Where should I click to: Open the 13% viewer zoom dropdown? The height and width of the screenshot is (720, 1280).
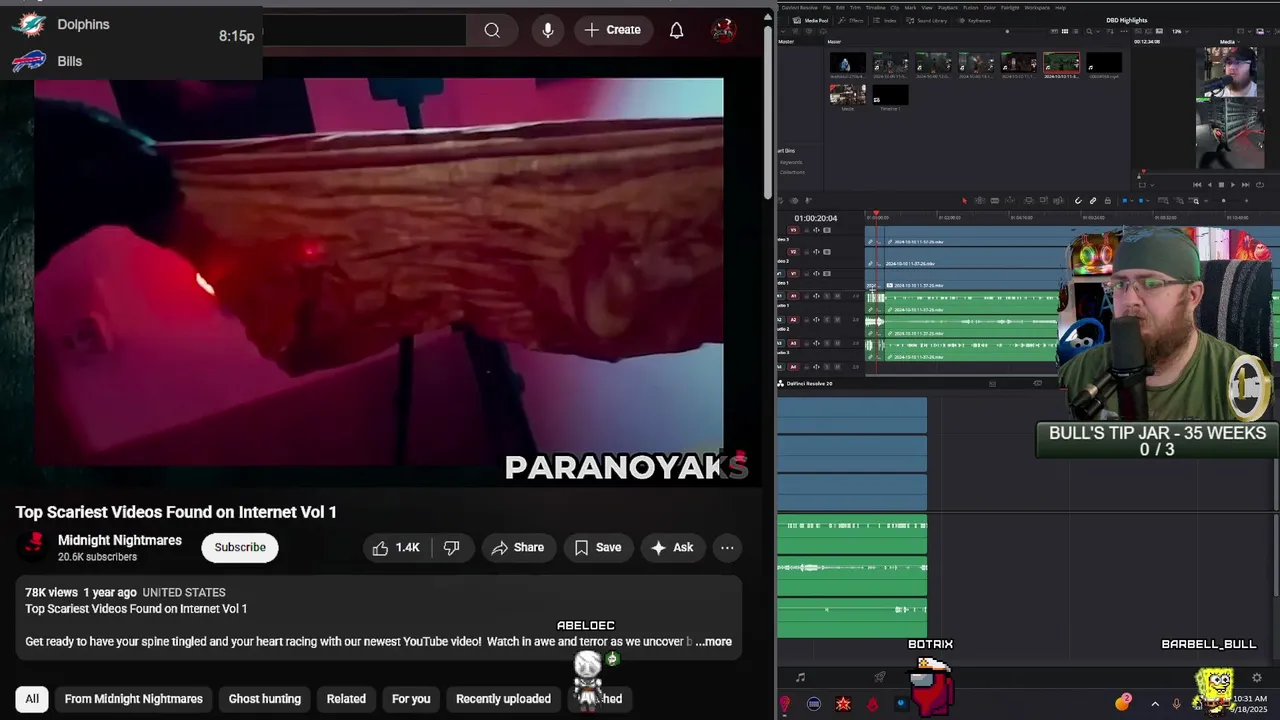click(x=1181, y=31)
